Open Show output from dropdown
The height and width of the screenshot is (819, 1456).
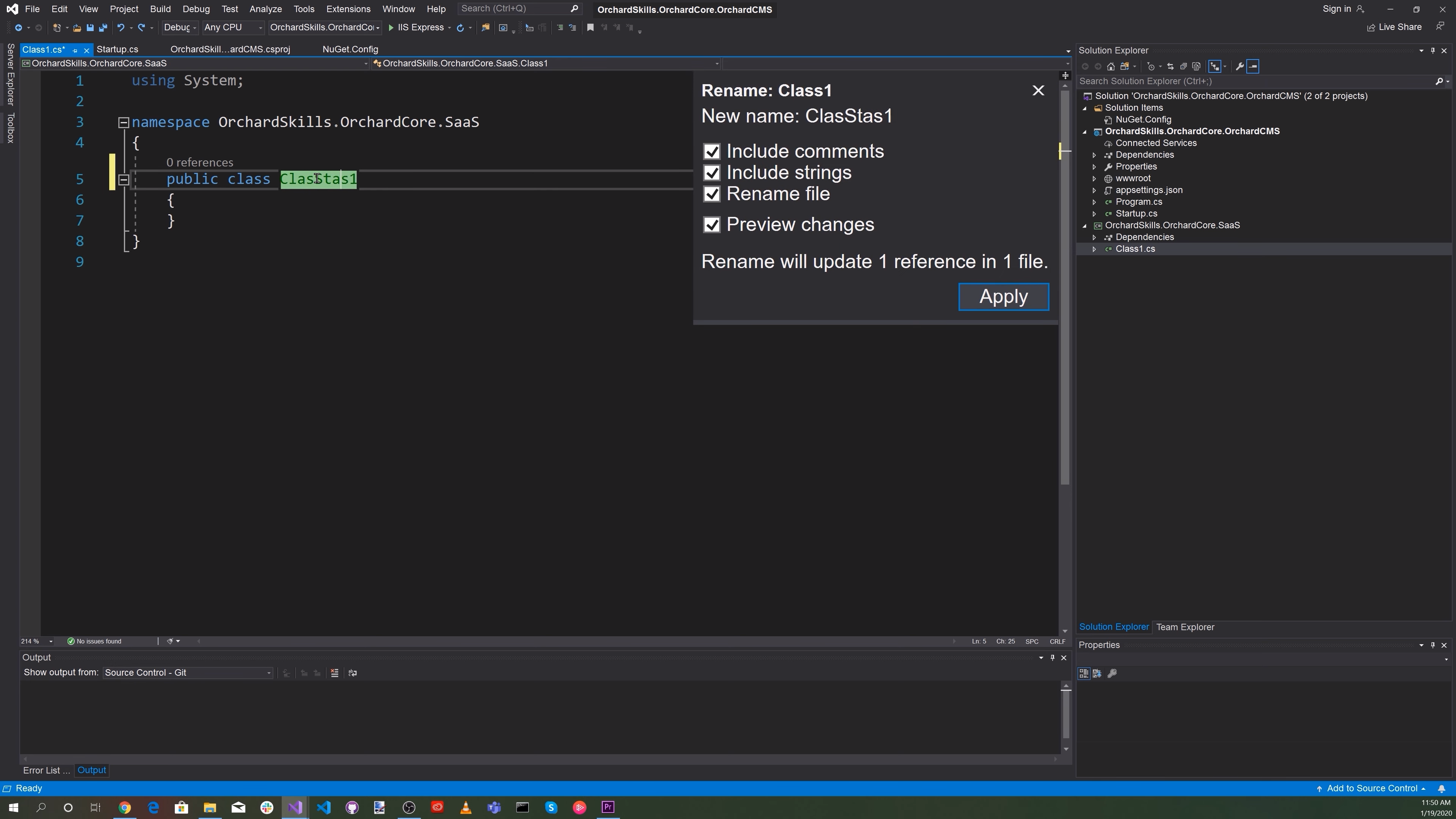click(188, 673)
